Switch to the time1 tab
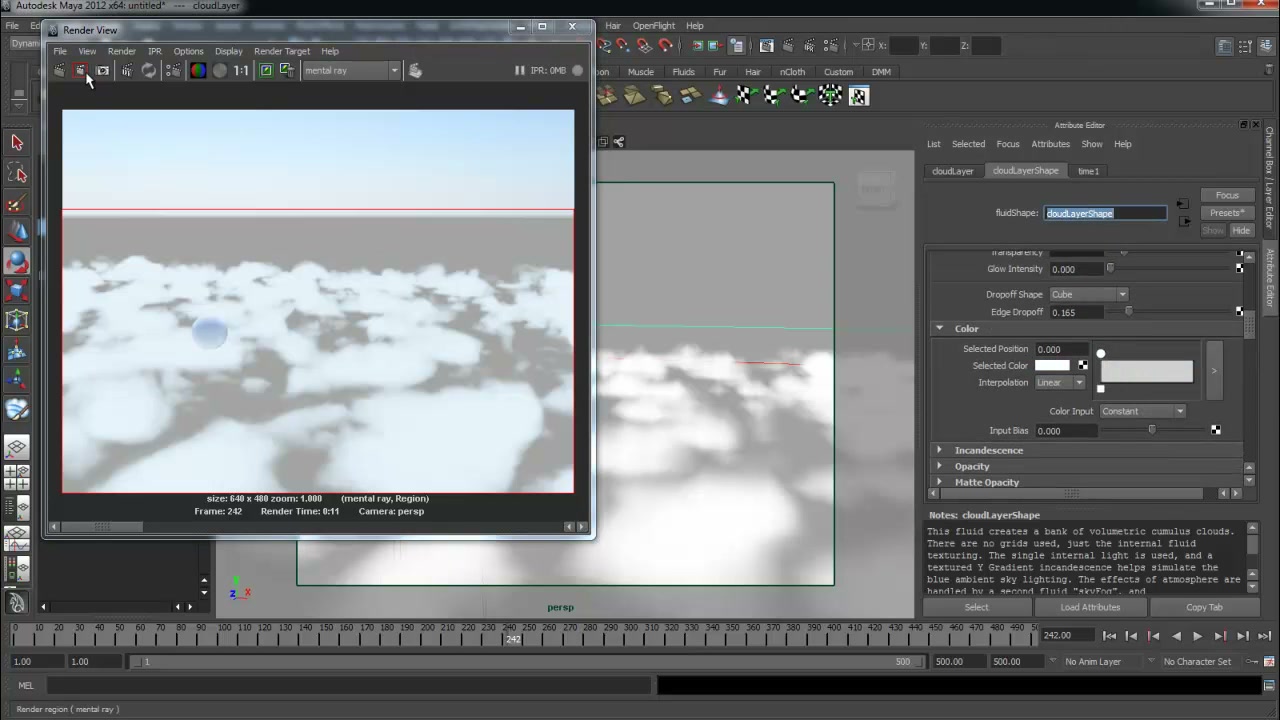1280x720 pixels. pyautogui.click(x=1088, y=171)
